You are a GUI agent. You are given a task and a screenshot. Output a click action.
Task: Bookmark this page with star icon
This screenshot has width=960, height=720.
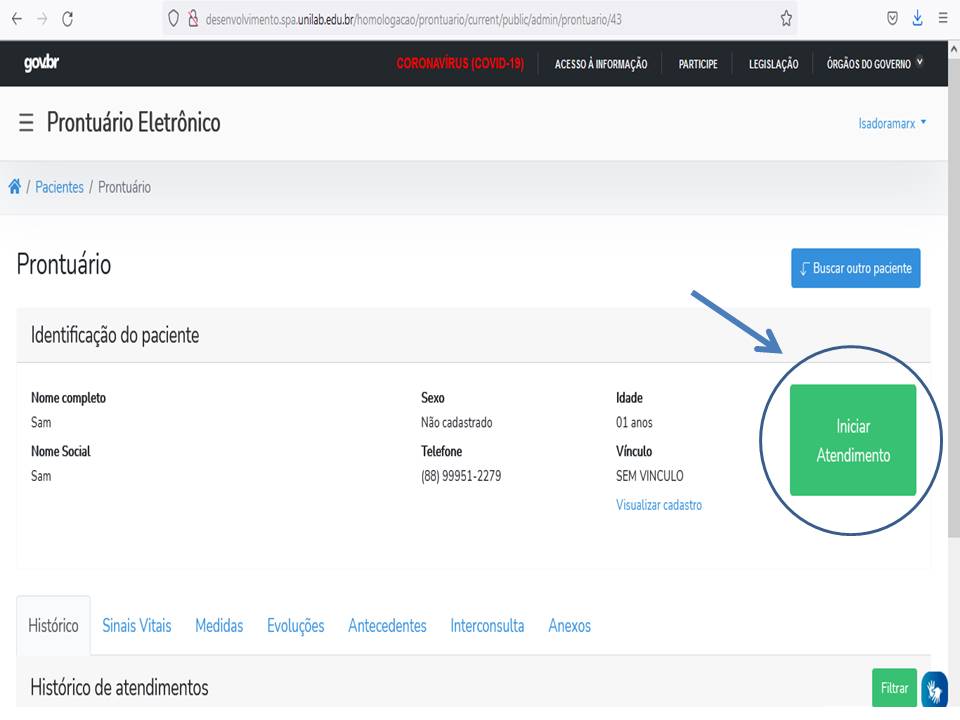click(x=786, y=18)
